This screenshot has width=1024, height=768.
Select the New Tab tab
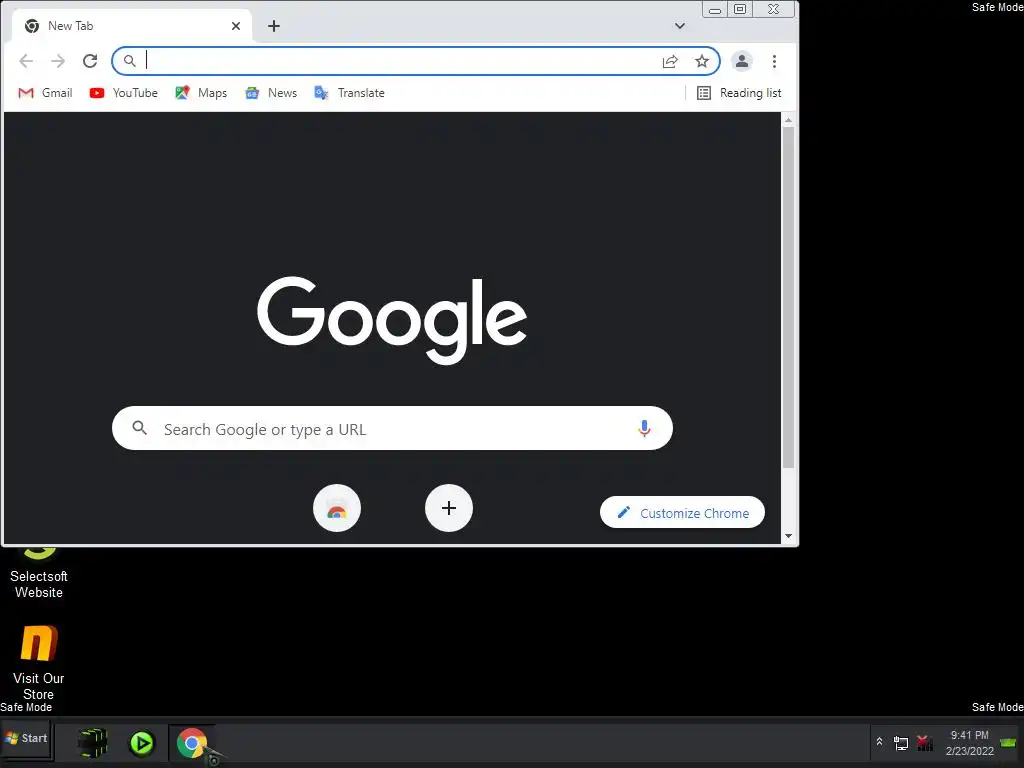[x=131, y=26]
